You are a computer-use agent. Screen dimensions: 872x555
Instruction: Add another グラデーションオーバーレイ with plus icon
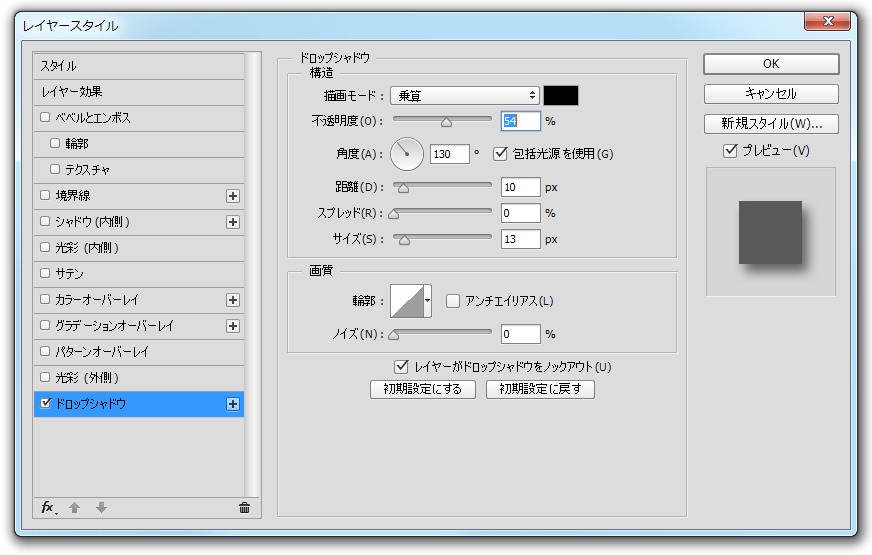click(x=233, y=326)
